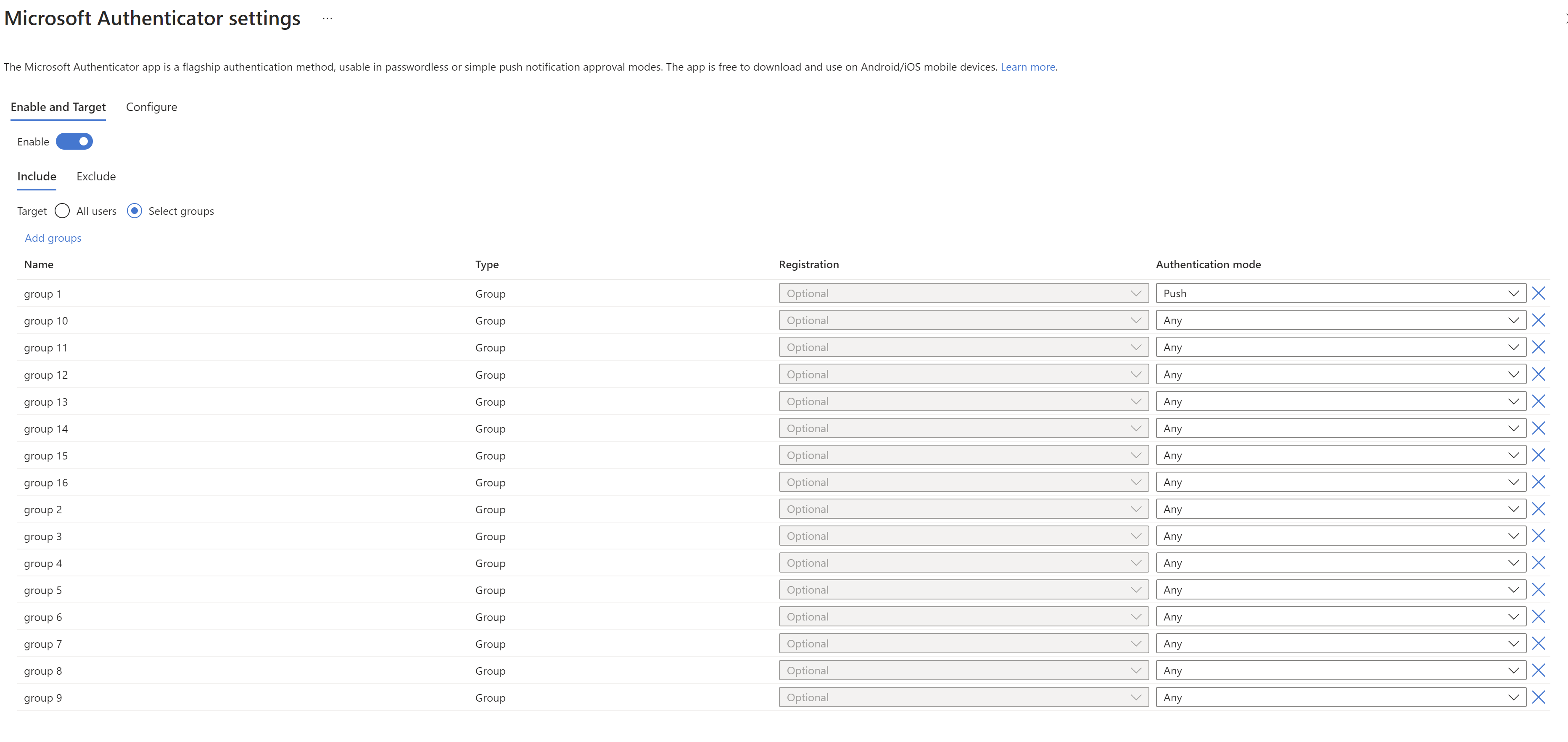This screenshot has width=1568, height=742.
Task: Remove group 14 with its X icon
Action: click(x=1538, y=428)
